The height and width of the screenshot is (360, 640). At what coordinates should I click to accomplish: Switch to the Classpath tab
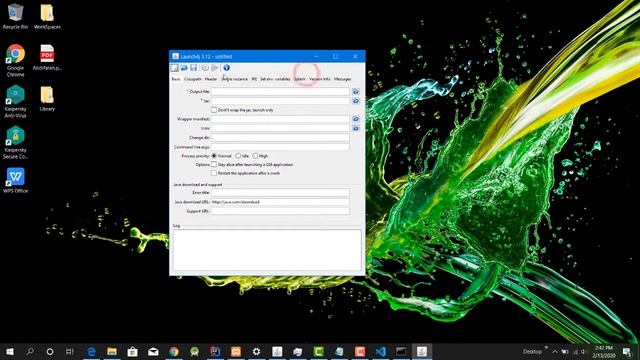[x=193, y=79]
